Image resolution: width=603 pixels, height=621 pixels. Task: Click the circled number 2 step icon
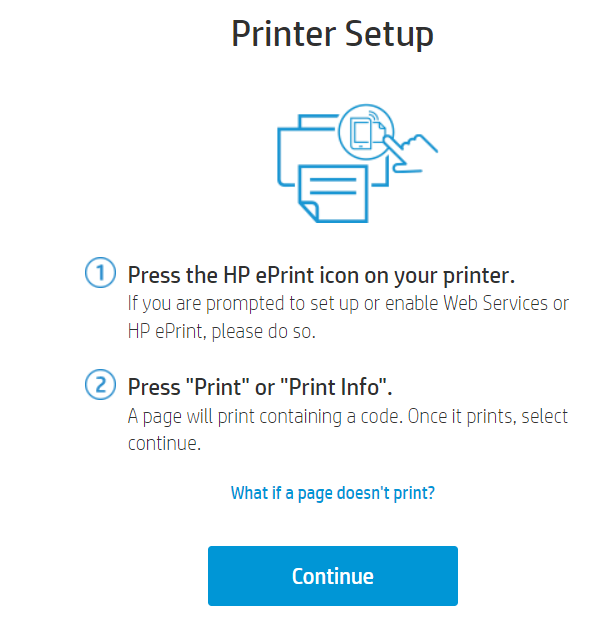pyautogui.click(x=99, y=385)
